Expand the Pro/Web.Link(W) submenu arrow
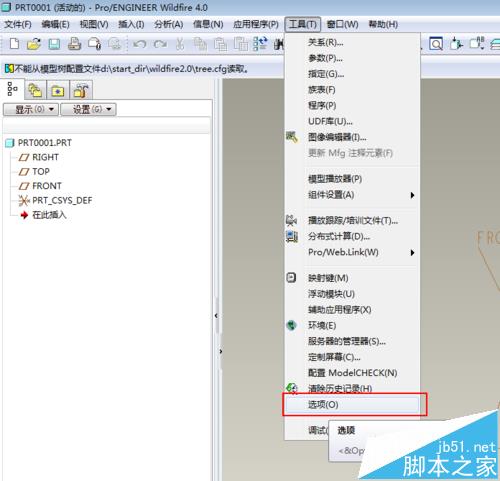The height and width of the screenshot is (481, 500). (413, 252)
